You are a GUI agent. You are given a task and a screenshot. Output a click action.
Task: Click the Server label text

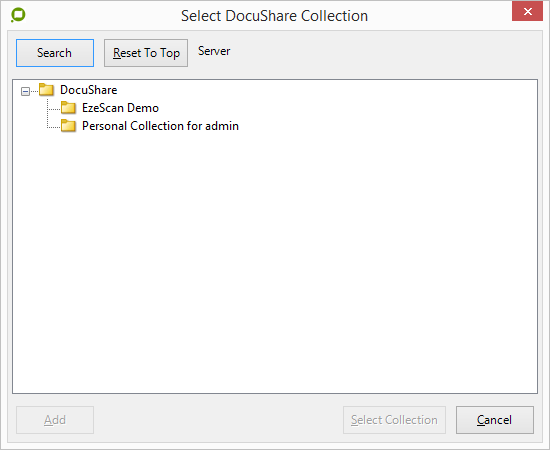(214, 51)
